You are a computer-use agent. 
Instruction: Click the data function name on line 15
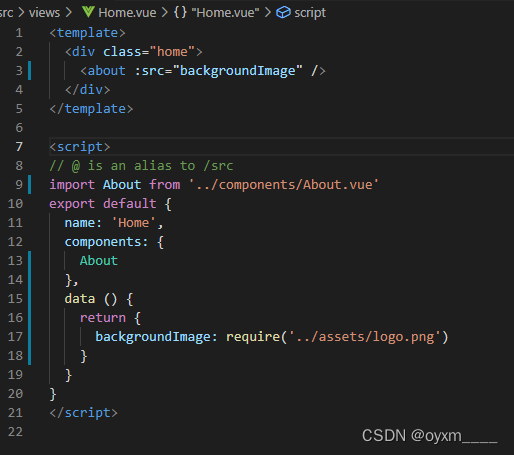80,299
